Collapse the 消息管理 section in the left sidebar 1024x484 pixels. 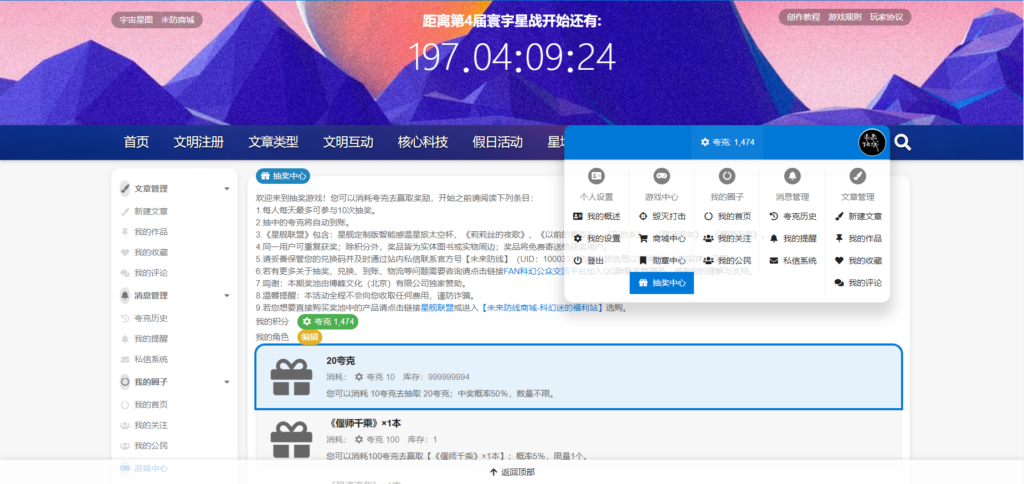(x=227, y=295)
